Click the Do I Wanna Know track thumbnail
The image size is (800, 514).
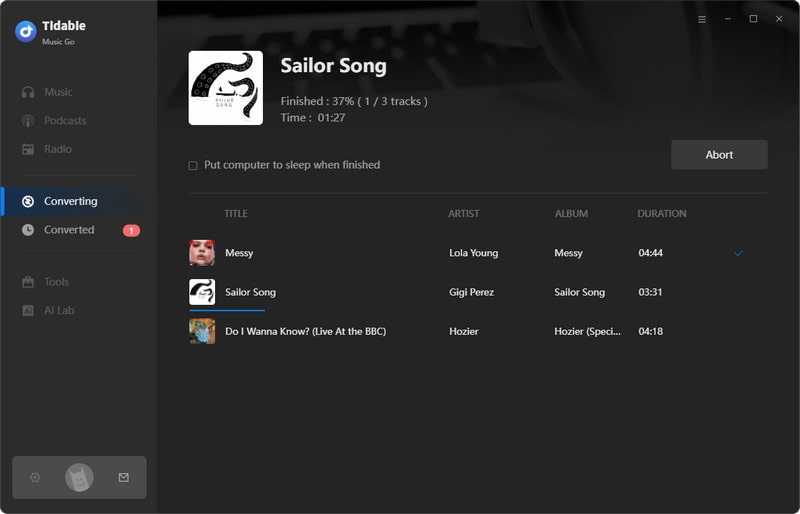coord(202,331)
